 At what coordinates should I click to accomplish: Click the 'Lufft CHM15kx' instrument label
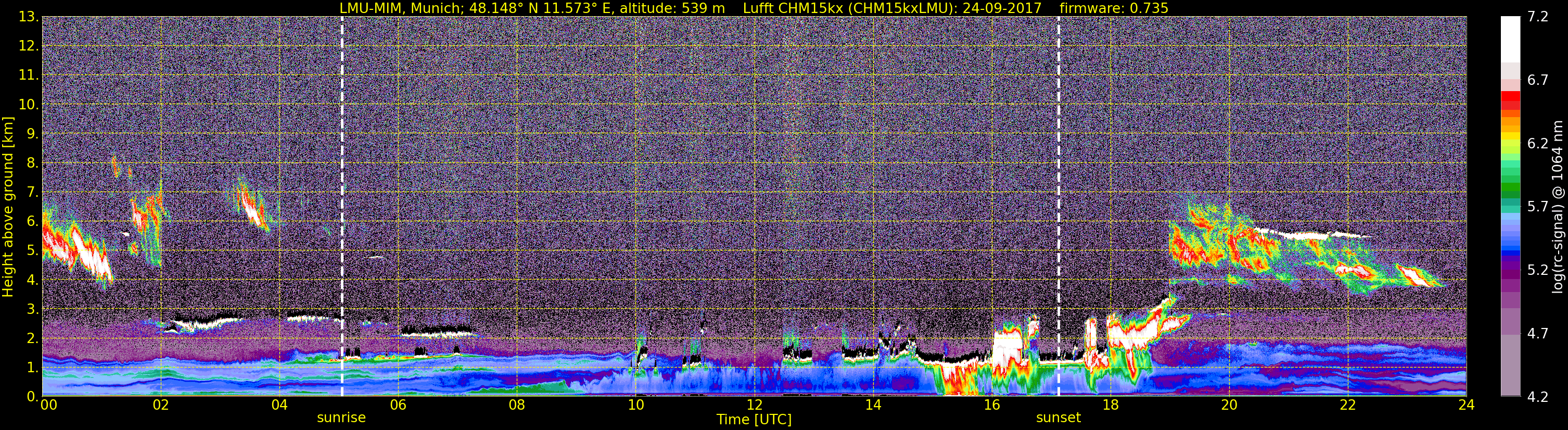pos(793,8)
